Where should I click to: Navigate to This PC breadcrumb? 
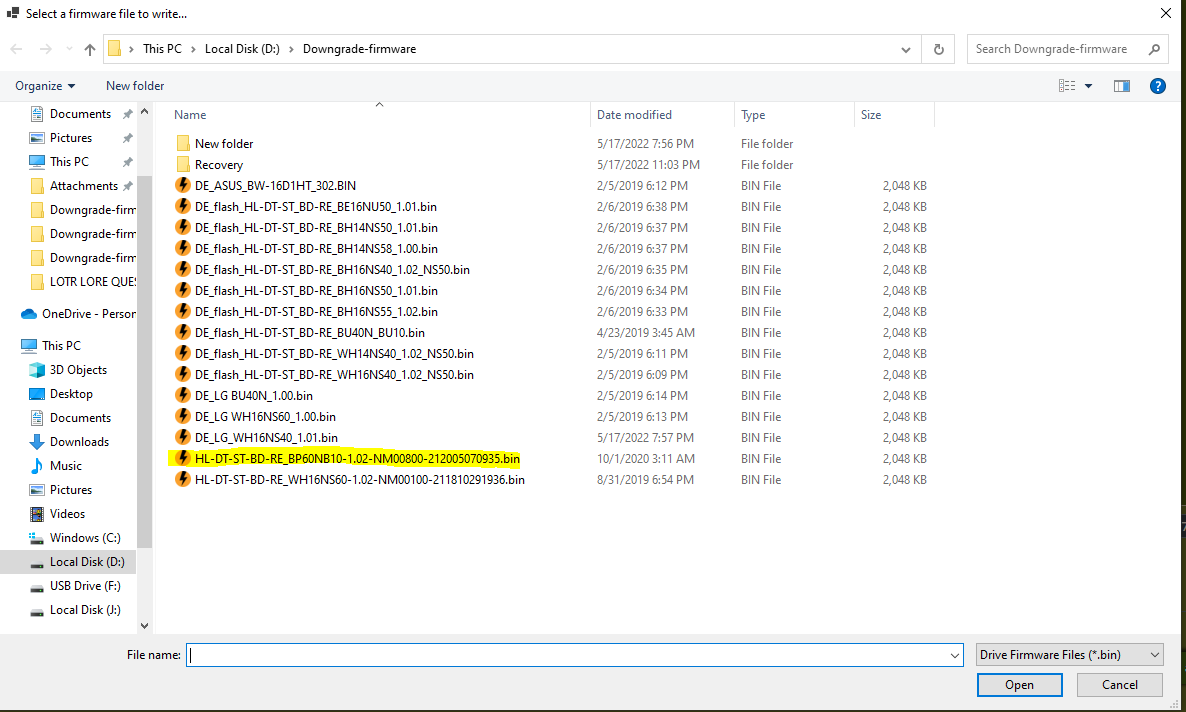click(163, 49)
